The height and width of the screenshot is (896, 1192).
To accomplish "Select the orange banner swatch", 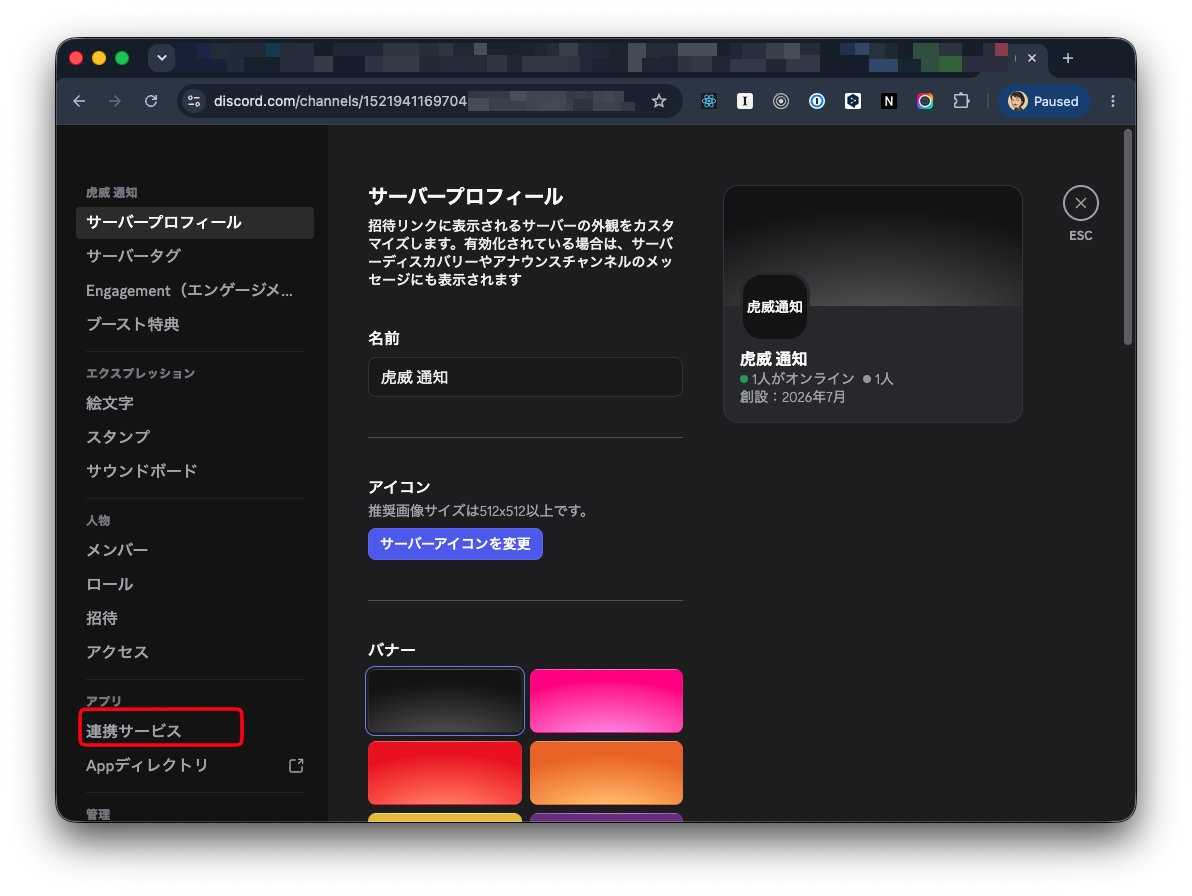I will coord(606,773).
